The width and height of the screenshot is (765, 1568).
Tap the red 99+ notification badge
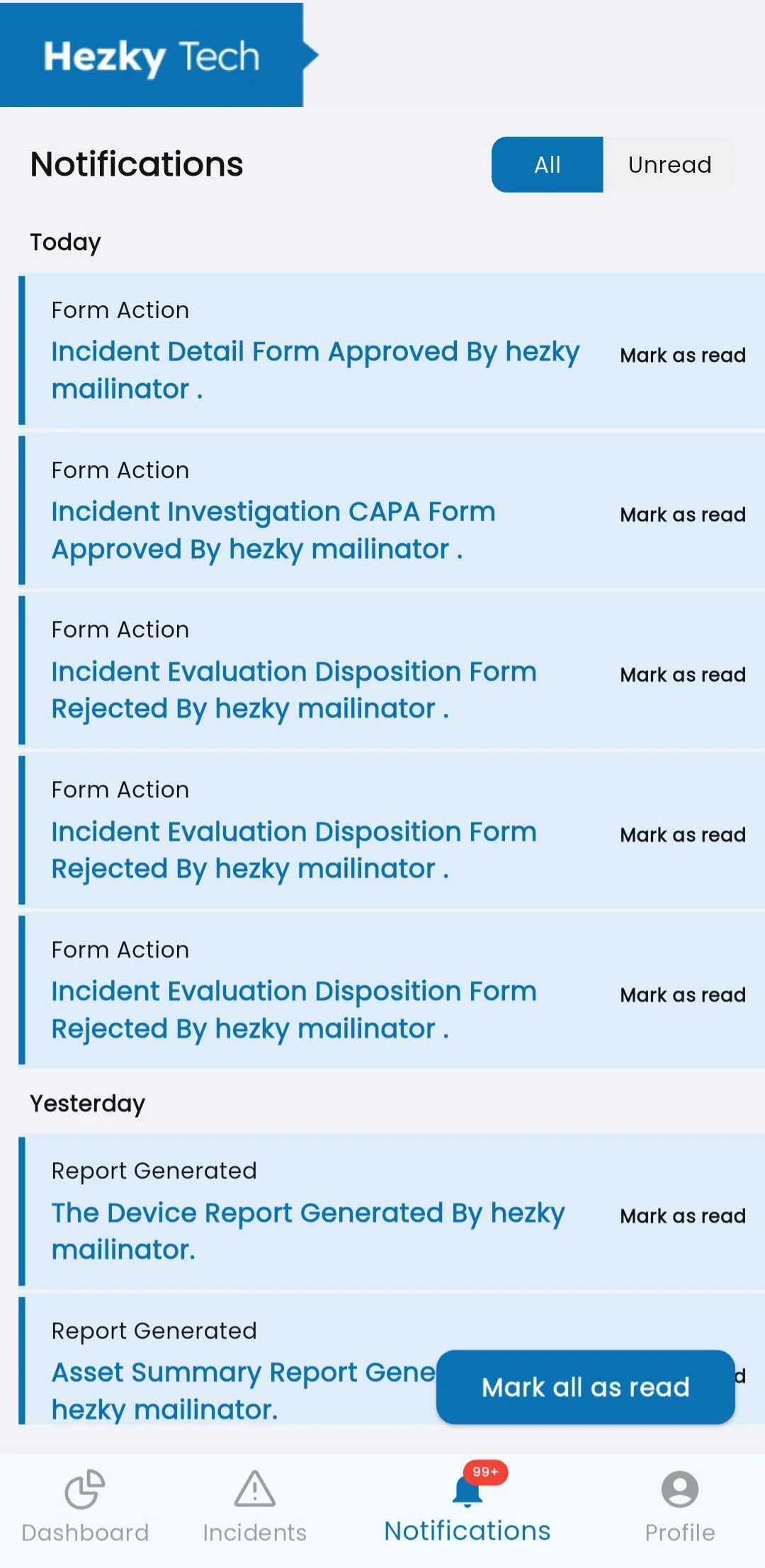tap(485, 1472)
